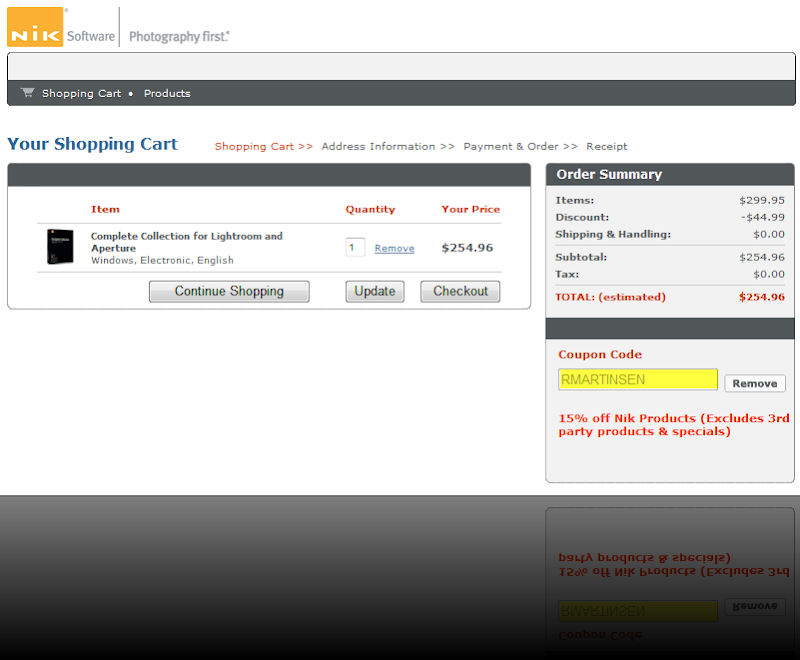
Task: Click the TOTAL: (estimated) label
Action: pos(610,297)
